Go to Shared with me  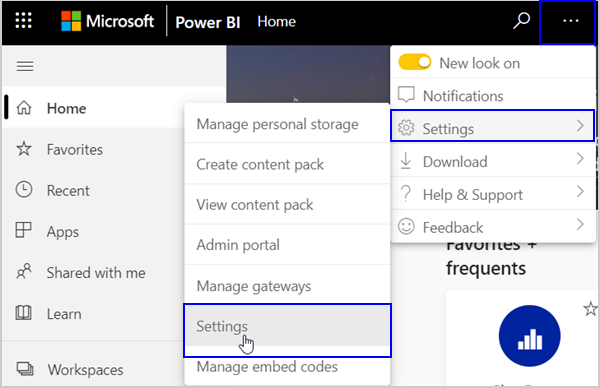tap(96, 273)
